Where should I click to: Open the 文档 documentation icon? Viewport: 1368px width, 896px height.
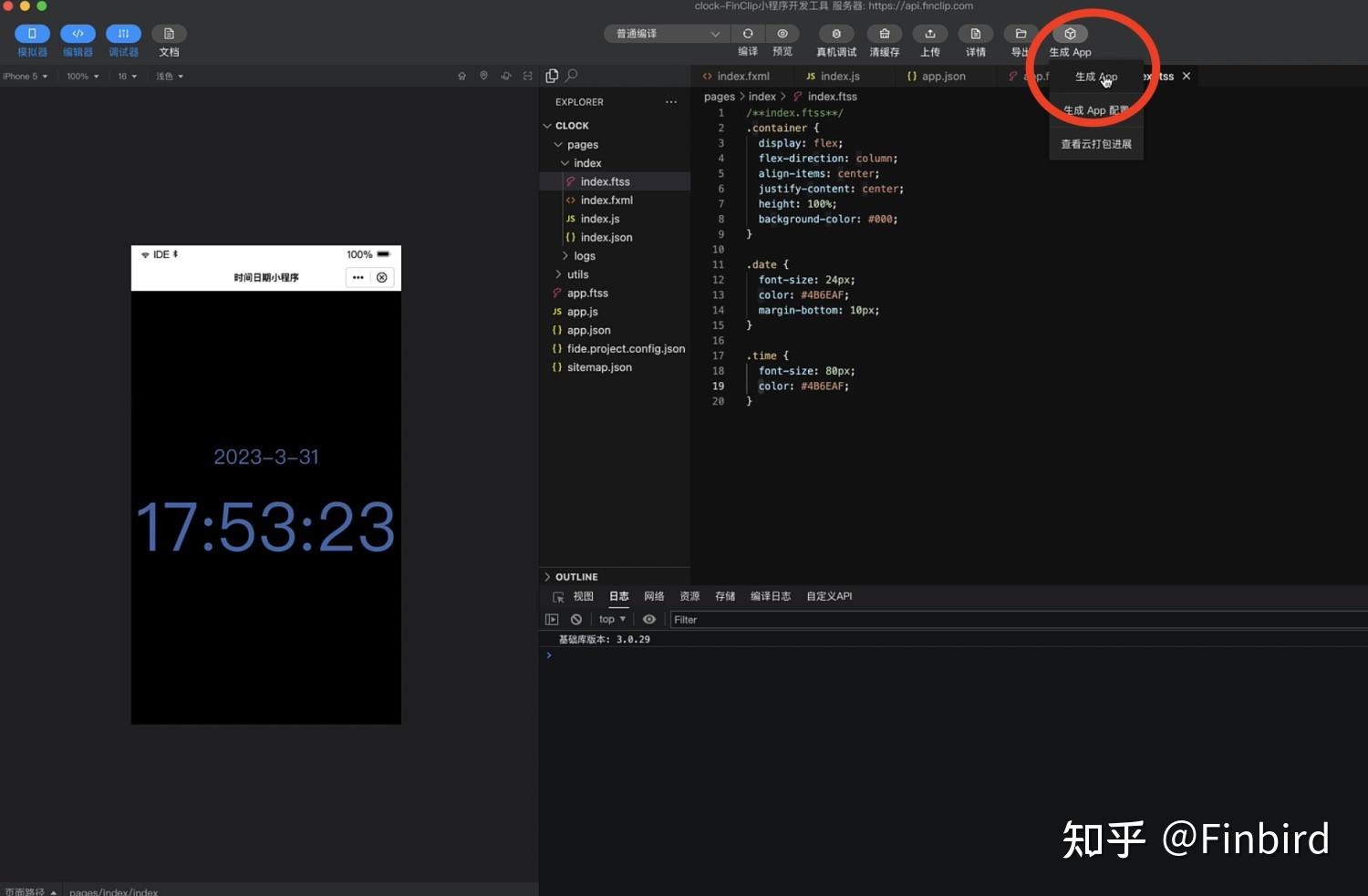click(169, 34)
